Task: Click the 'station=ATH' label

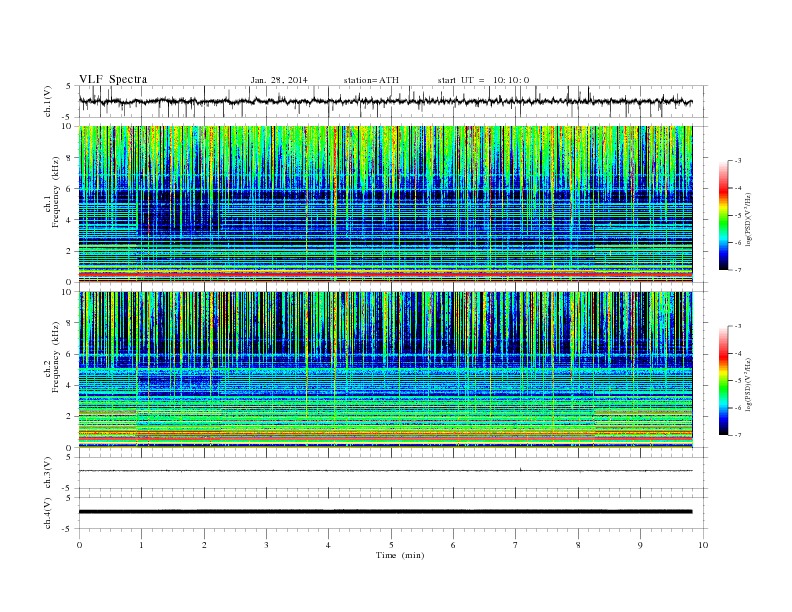Action: [x=371, y=80]
